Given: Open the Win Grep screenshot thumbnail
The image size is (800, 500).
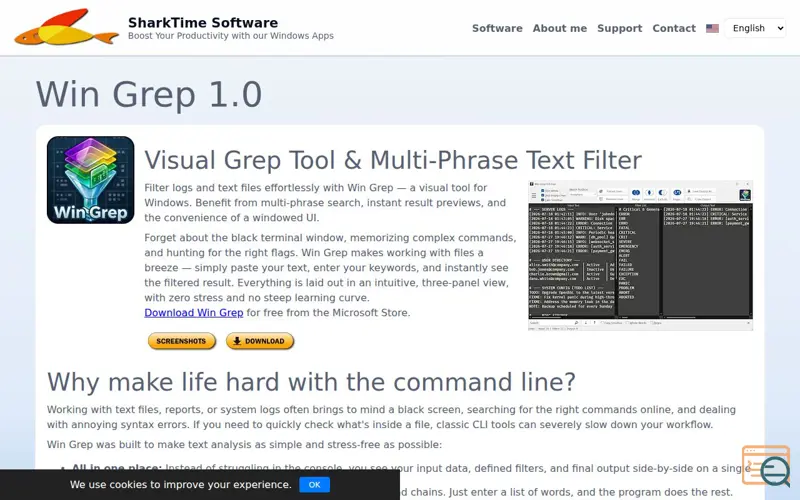Looking at the screenshot, I should [x=640, y=255].
